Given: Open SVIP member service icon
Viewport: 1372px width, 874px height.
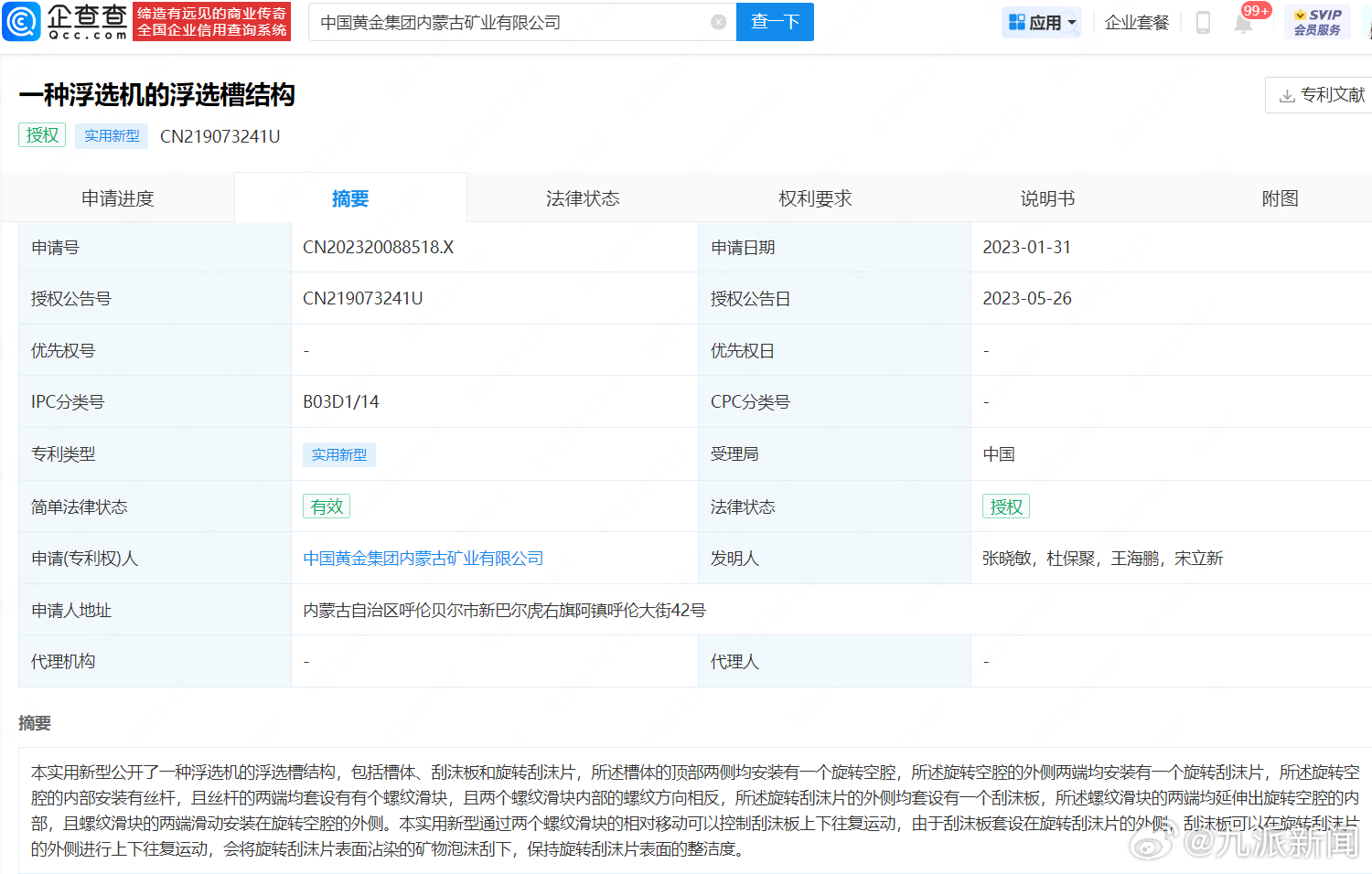Looking at the screenshot, I should pyautogui.click(x=1317, y=22).
